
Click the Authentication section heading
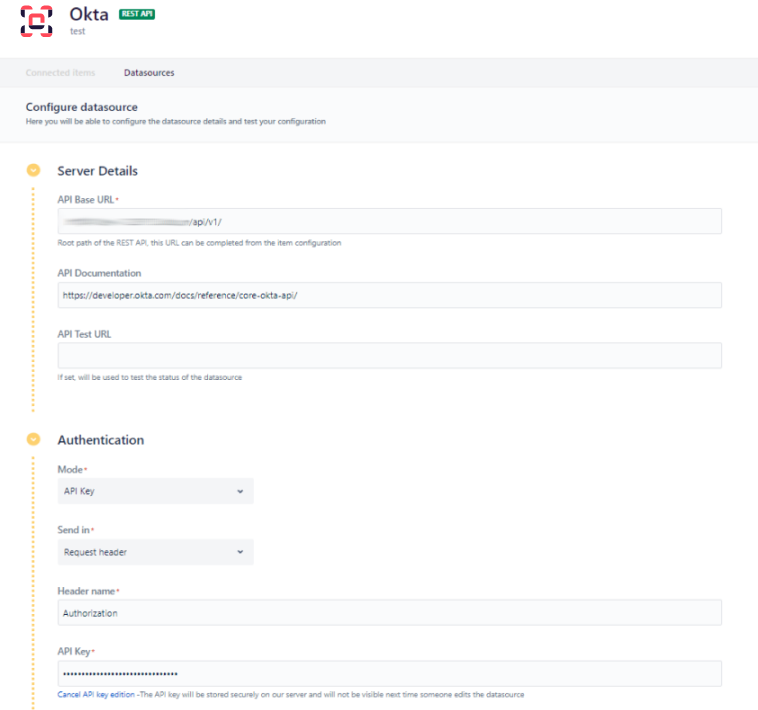100,440
